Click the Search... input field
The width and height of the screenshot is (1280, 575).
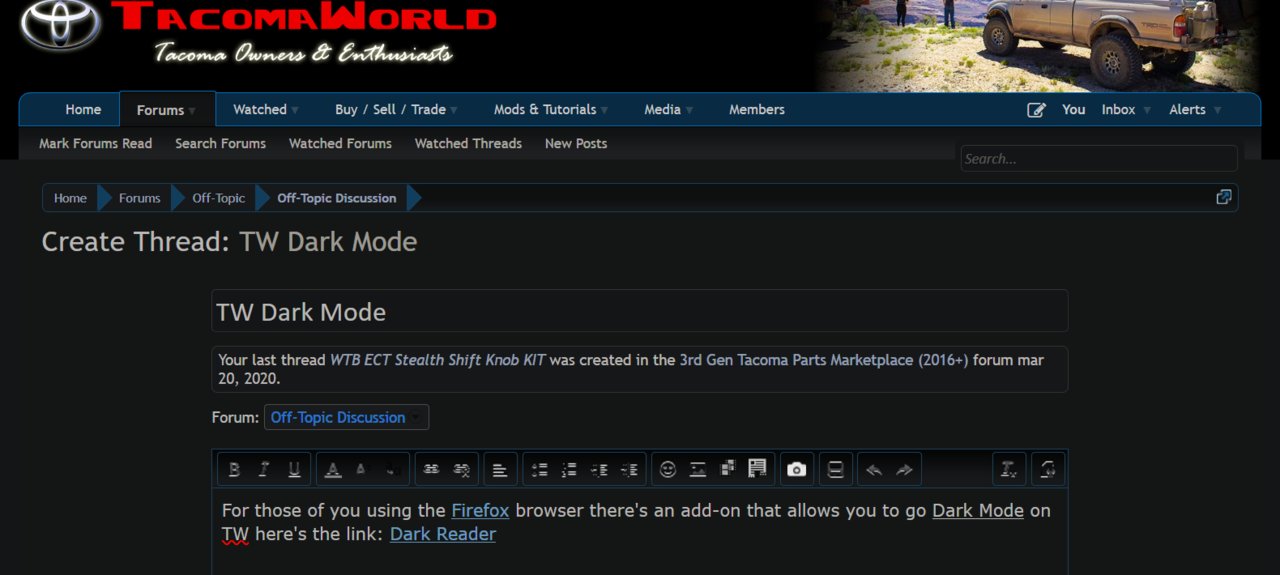[1099, 158]
